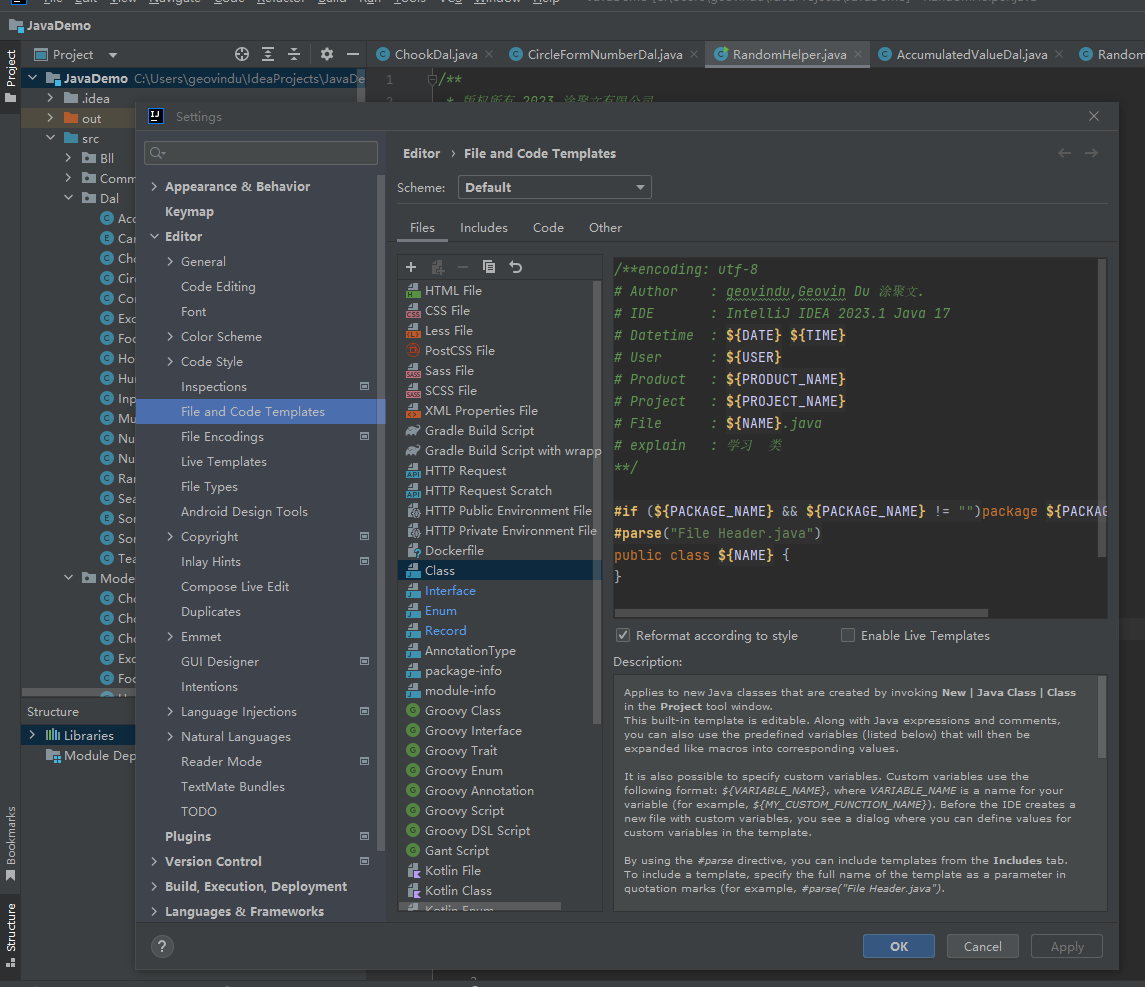Expand the Version Control settings node
This screenshot has width=1145, height=987.
154,862
